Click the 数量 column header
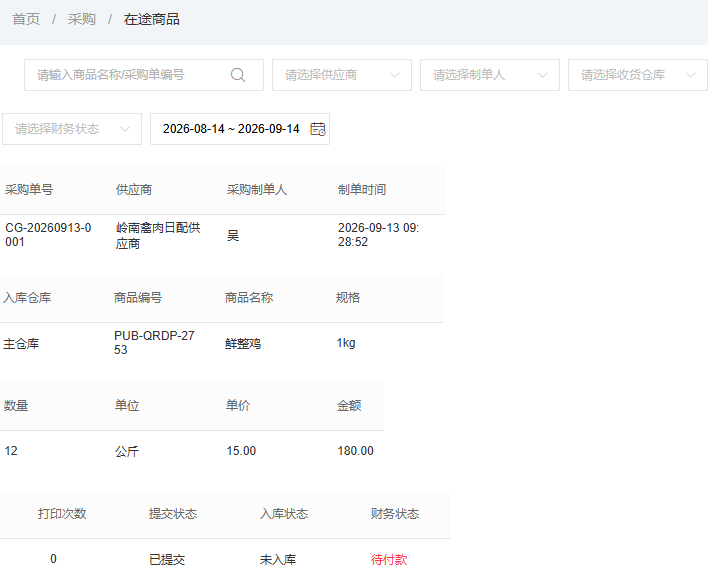This screenshot has height=580, width=708. coord(16,406)
